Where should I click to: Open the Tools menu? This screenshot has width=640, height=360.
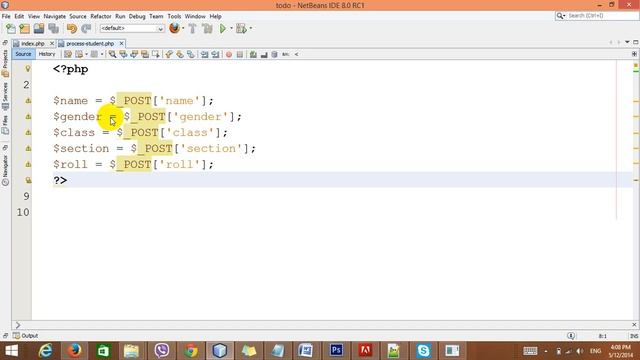[x=174, y=16]
